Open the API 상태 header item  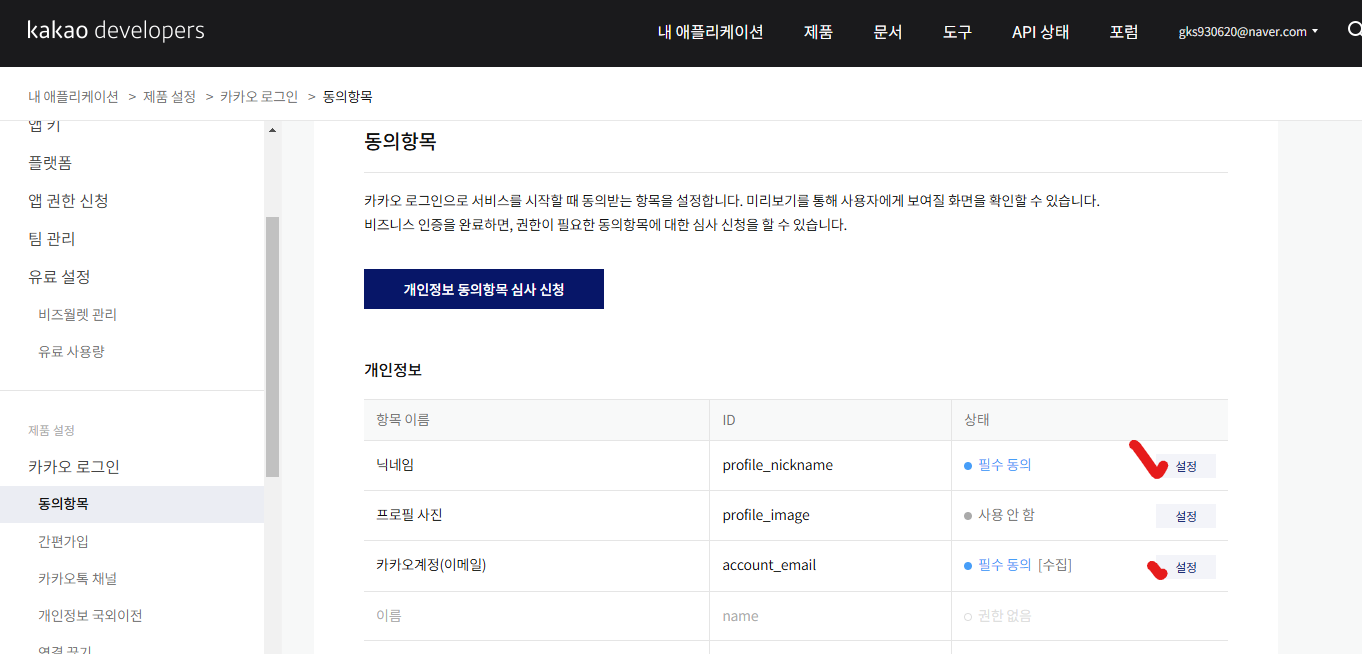(x=1040, y=32)
